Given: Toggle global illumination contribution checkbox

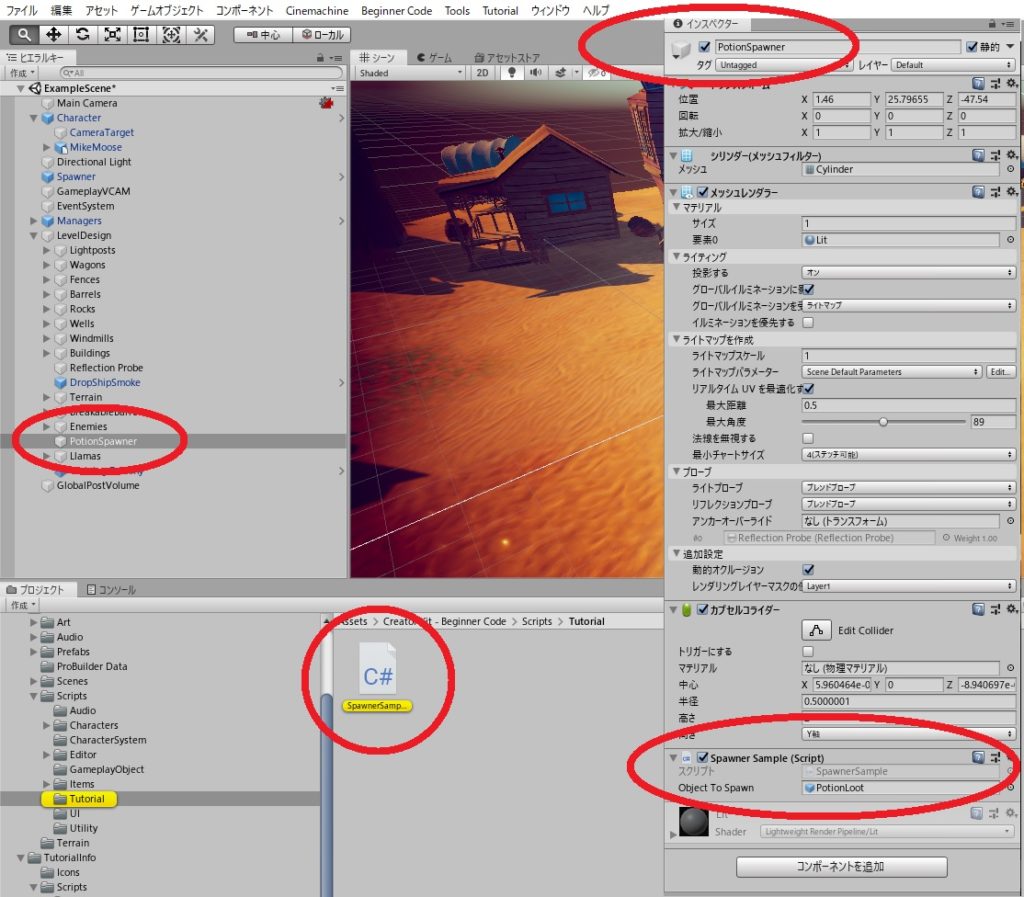Looking at the screenshot, I should 808,289.
